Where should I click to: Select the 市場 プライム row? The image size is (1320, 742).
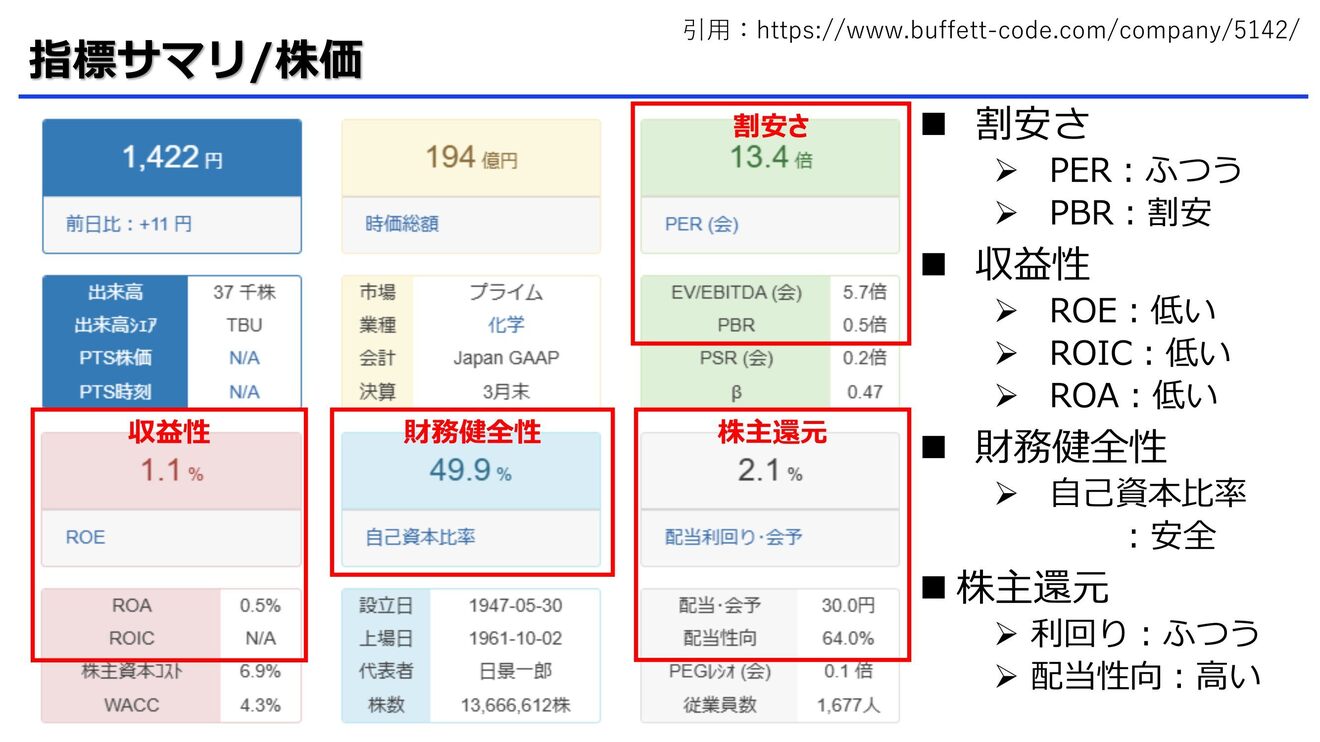(x=470, y=293)
